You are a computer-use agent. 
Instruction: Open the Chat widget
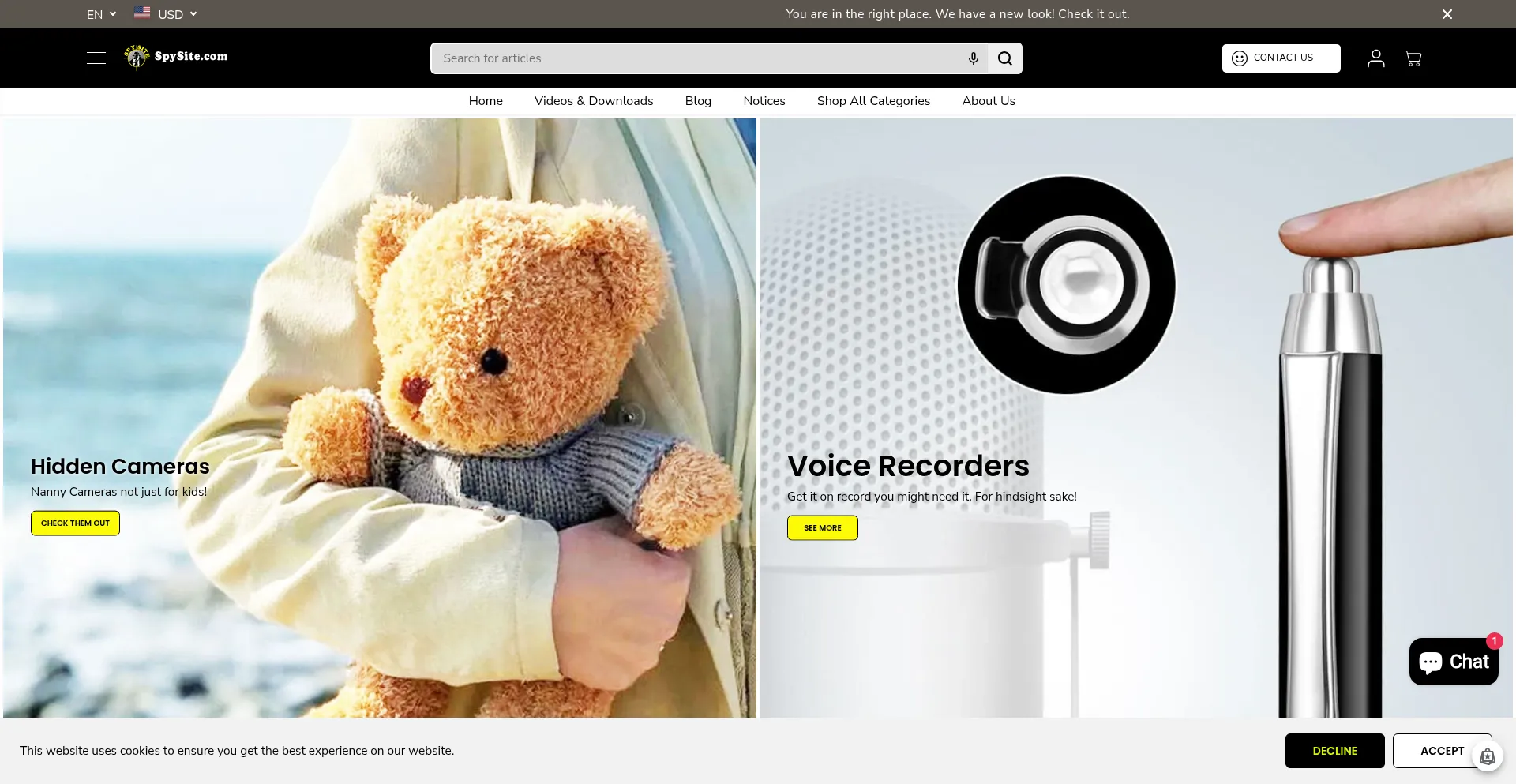point(1453,662)
